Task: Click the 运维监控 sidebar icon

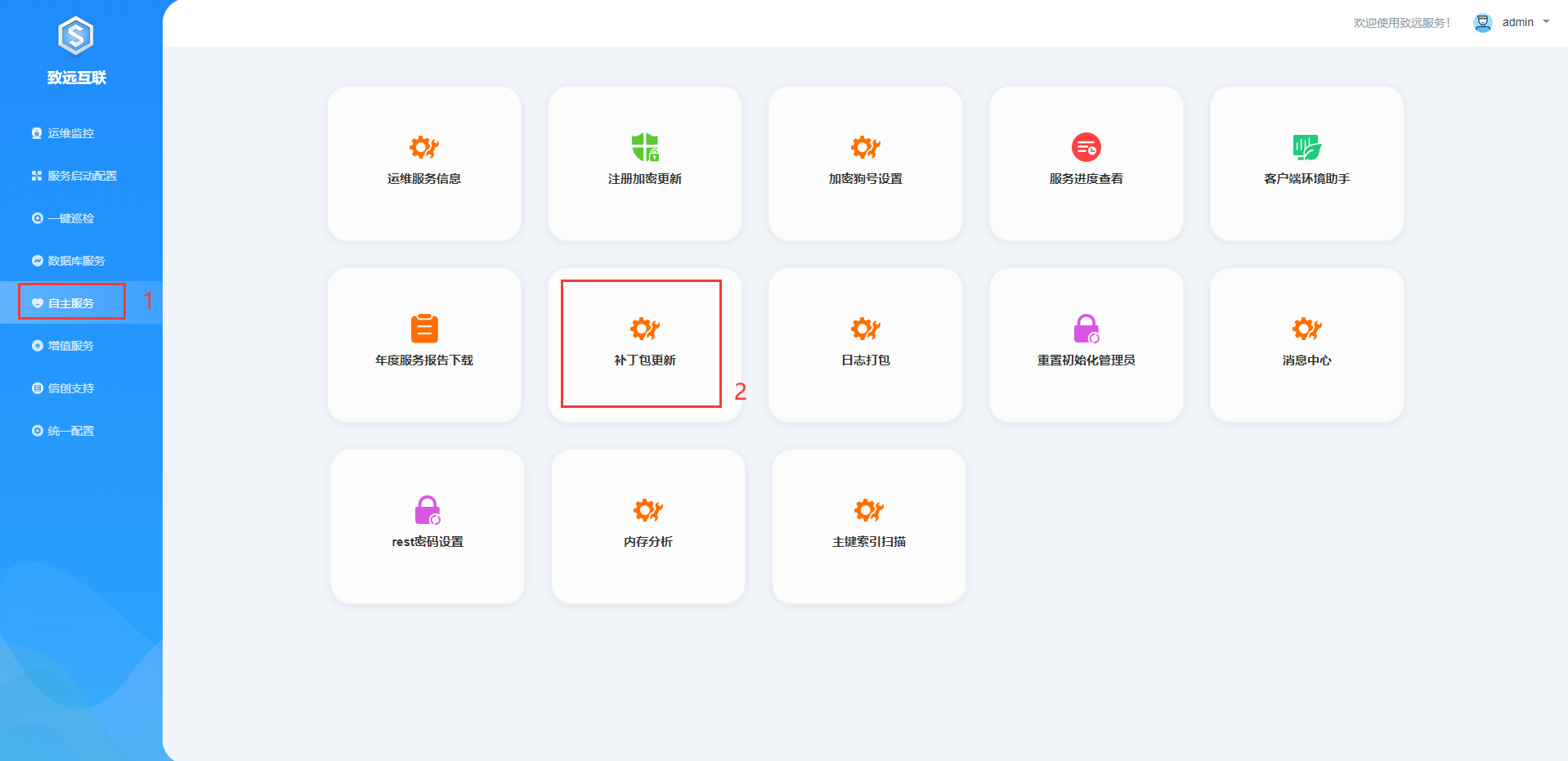Action: pos(37,133)
